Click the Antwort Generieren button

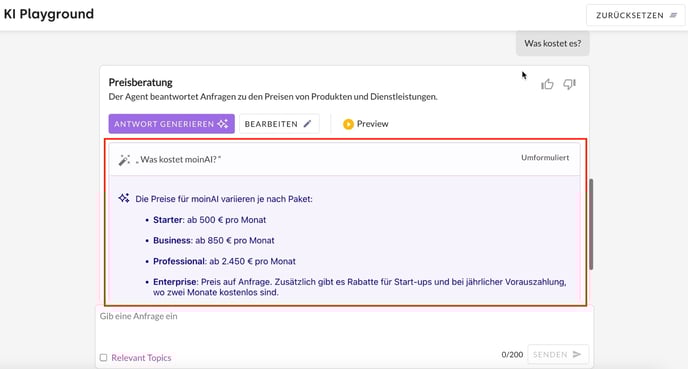(x=172, y=124)
